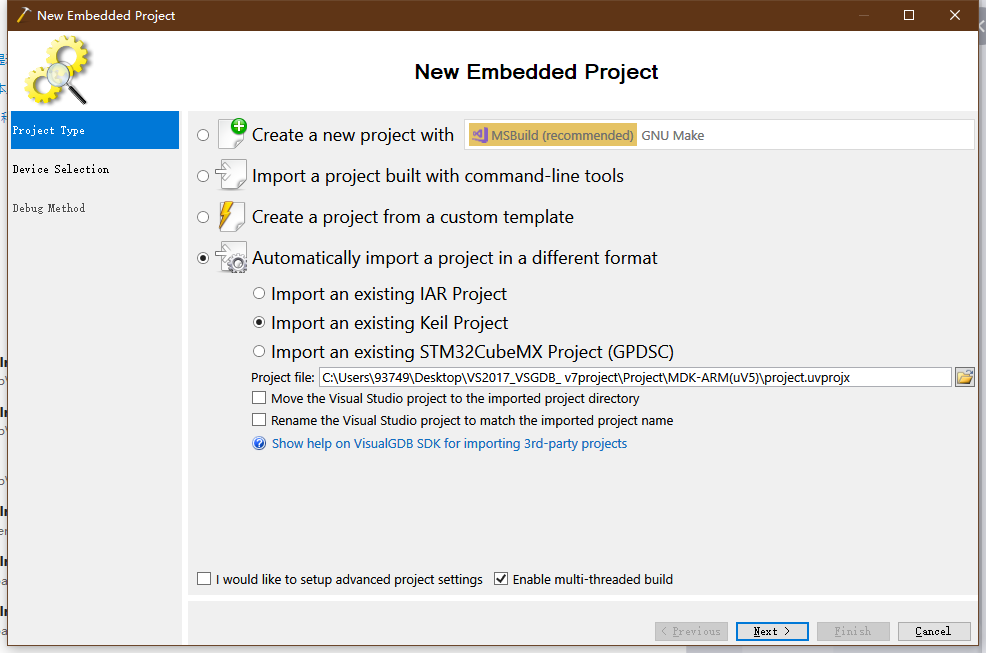986x653 pixels.
Task: Select GNU Make build system
Action: click(x=672, y=135)
